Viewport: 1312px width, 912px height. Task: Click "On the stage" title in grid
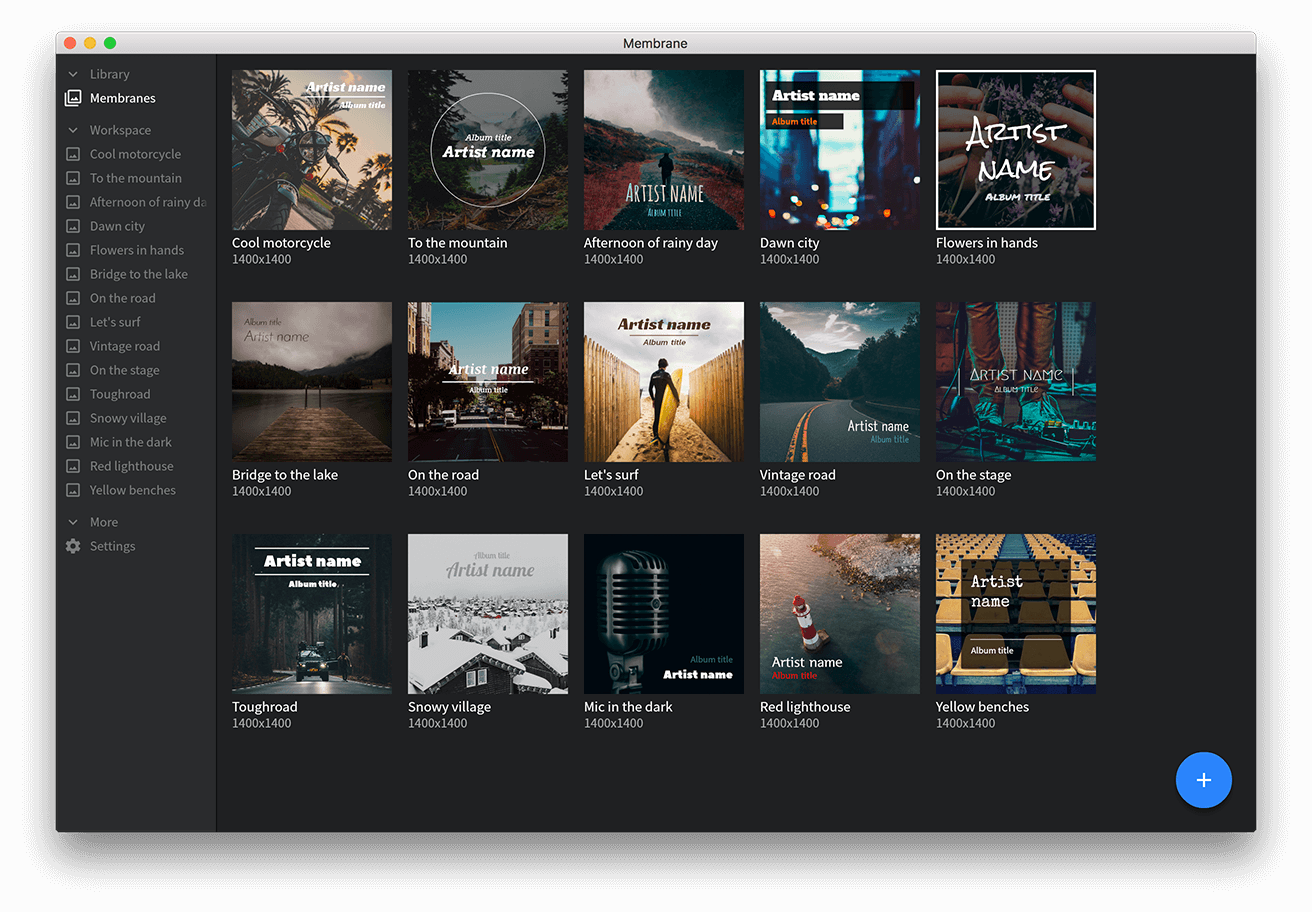[973, 475]
